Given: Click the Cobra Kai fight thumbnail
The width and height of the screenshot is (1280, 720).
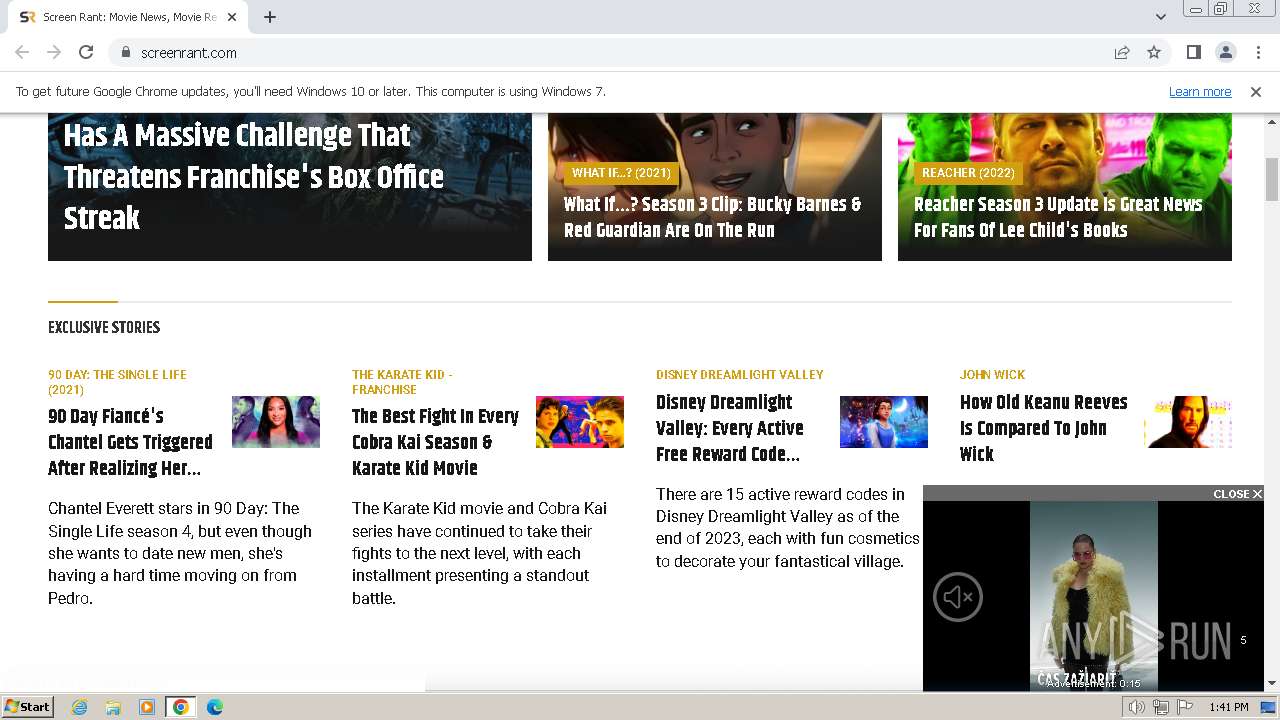Looking at the screenshot, I should pos(580,422).
